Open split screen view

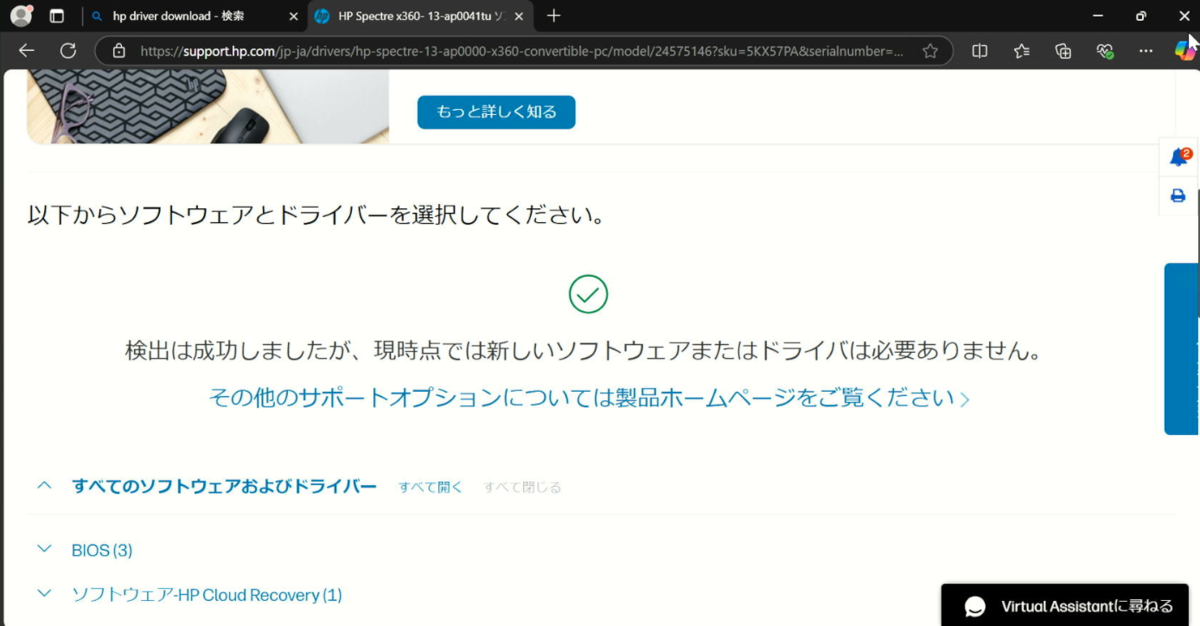tap(980, 51)
